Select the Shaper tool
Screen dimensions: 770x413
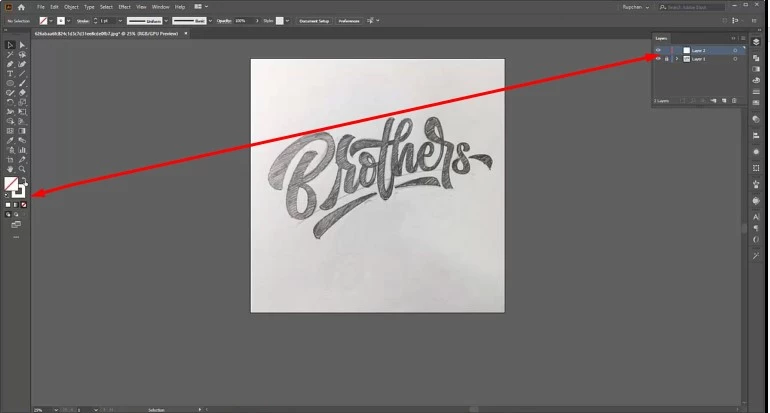[10, 93]
